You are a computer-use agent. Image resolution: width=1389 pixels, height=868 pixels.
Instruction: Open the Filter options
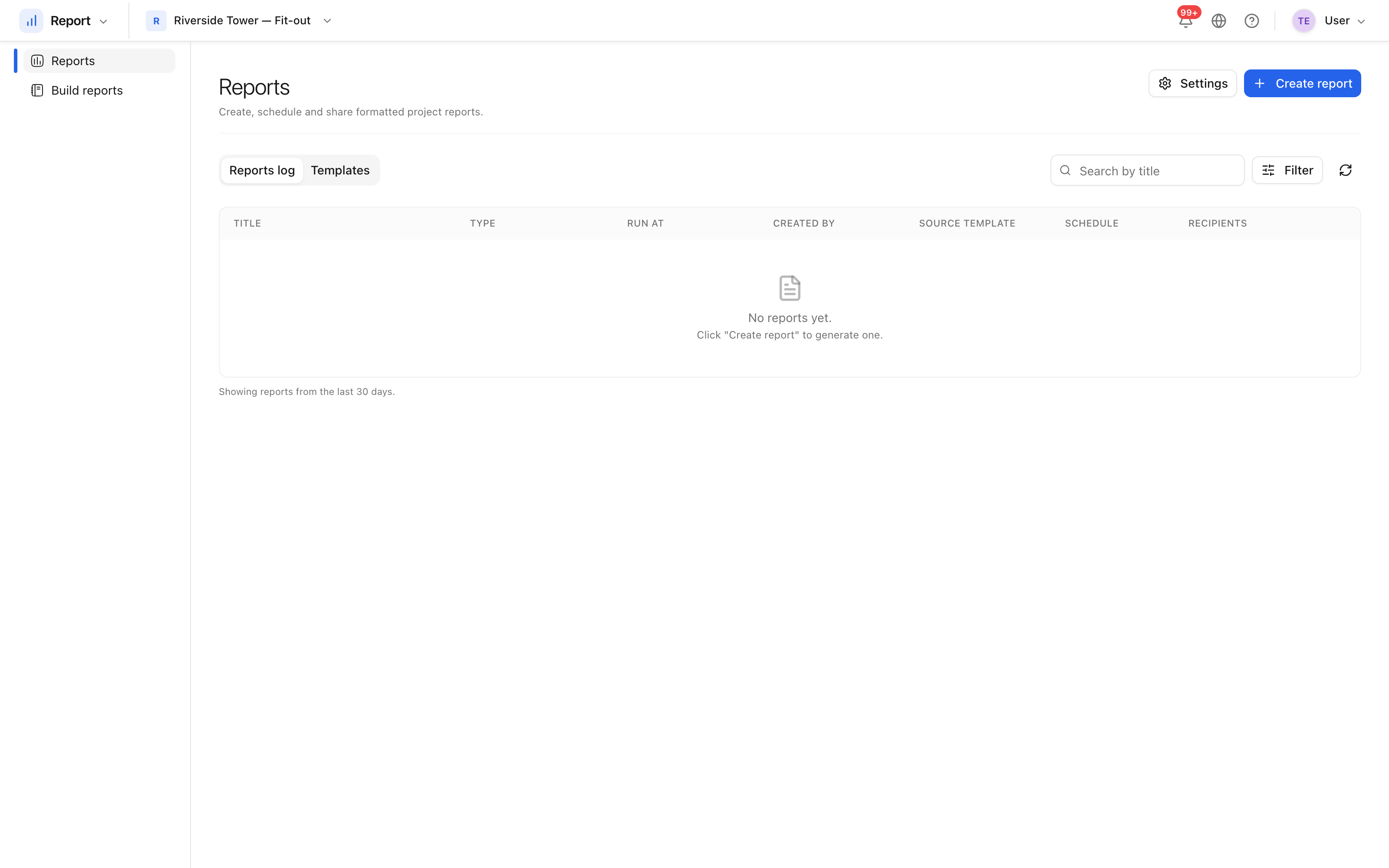coord(1287,171)
